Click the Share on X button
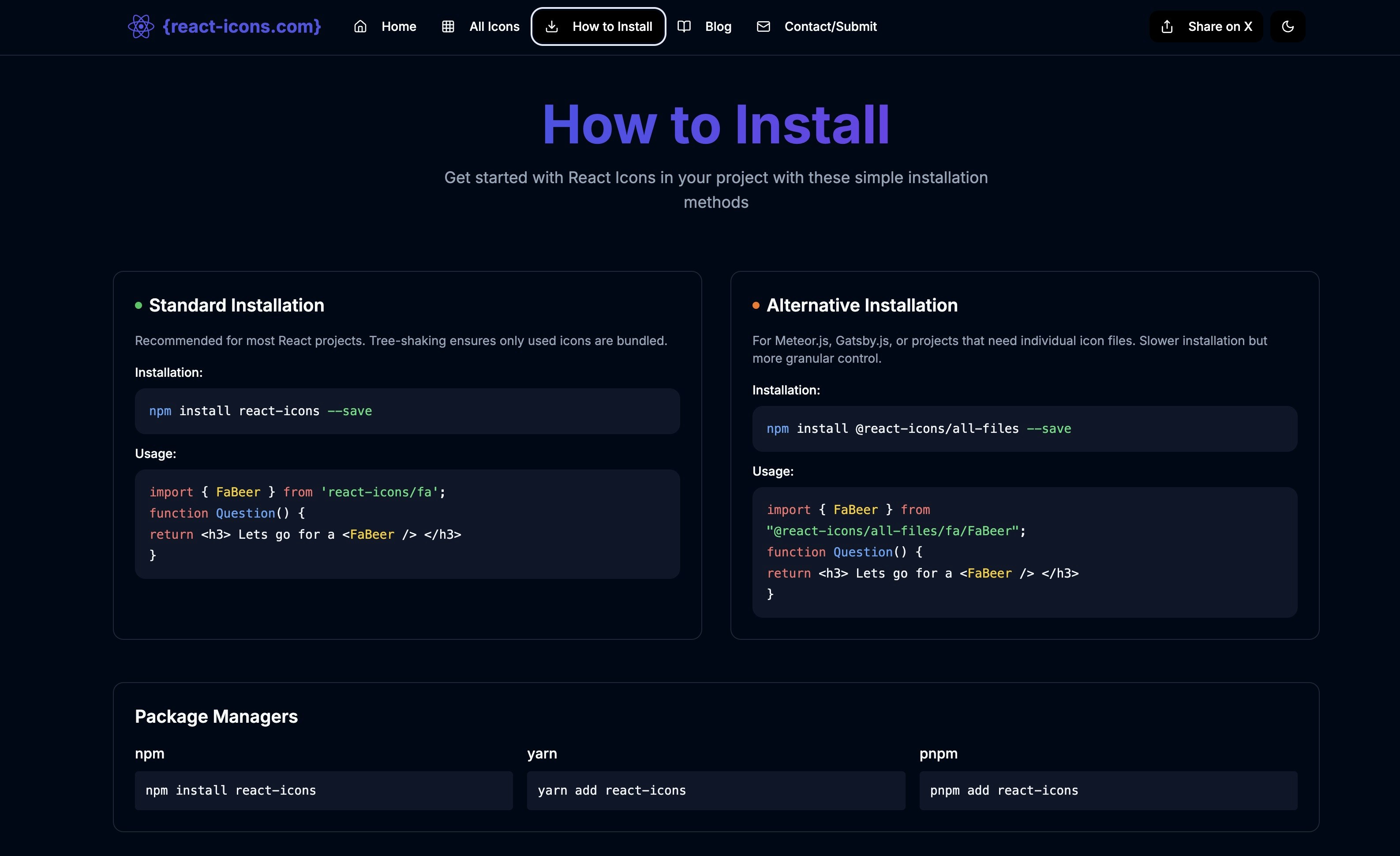 [1205, 26]
